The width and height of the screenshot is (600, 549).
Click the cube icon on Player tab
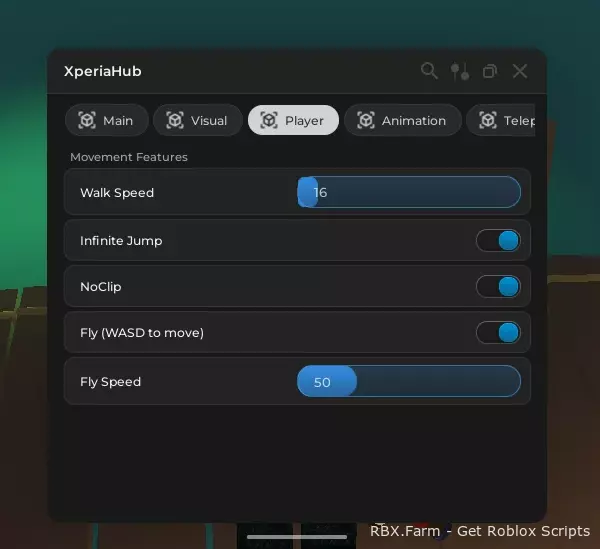(x=269, y=120)
